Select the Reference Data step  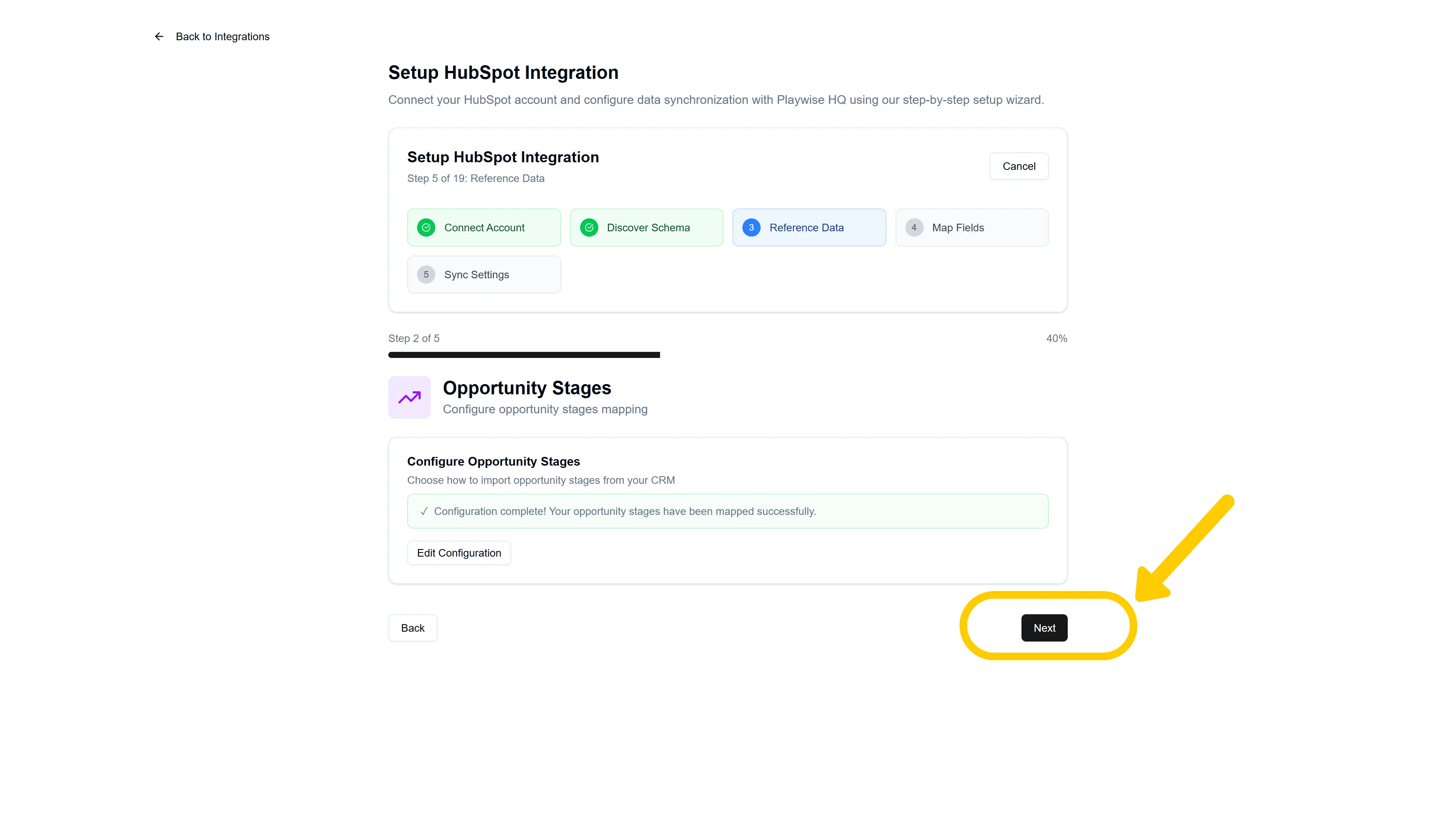pos(810,228)
